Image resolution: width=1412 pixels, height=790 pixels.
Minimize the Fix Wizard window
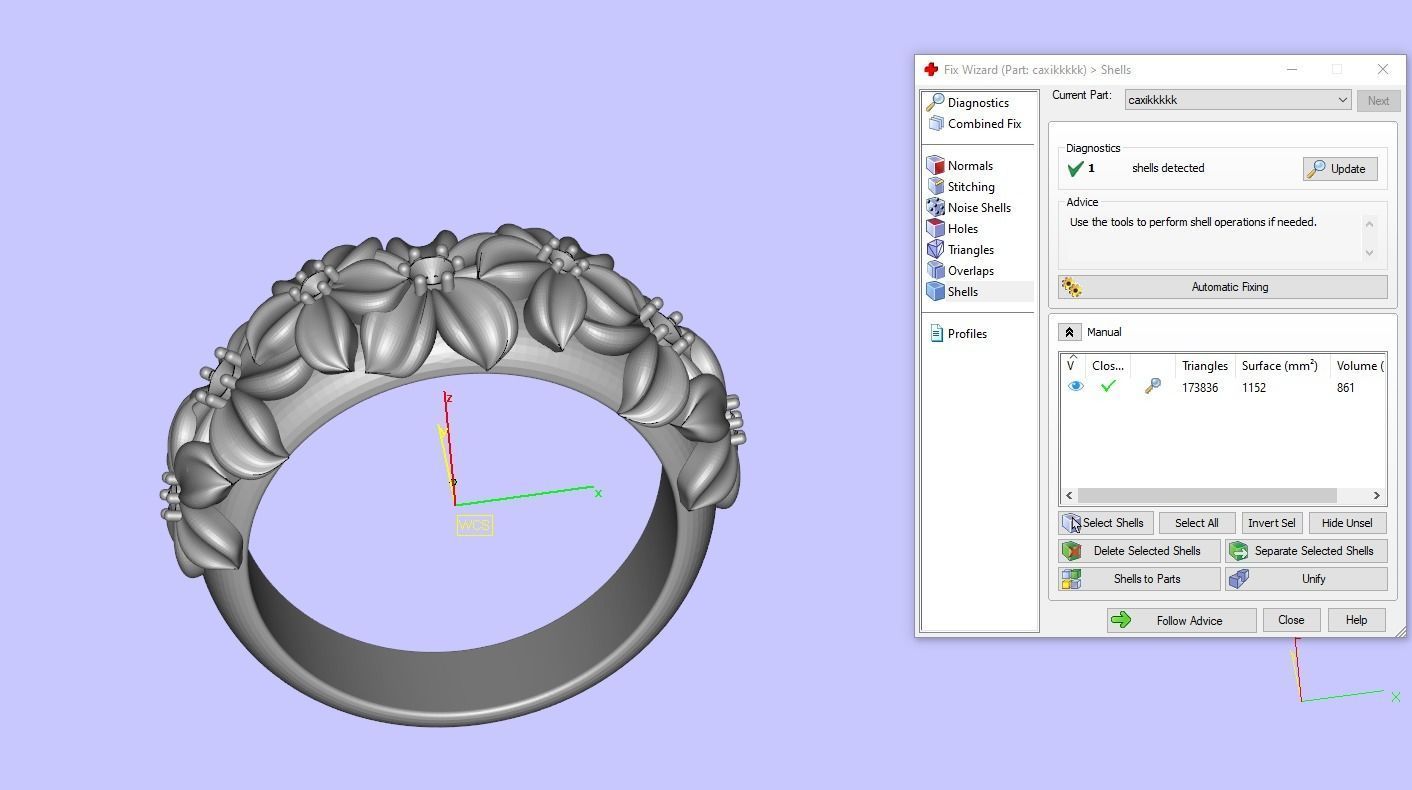click(x=1292, y=70)
